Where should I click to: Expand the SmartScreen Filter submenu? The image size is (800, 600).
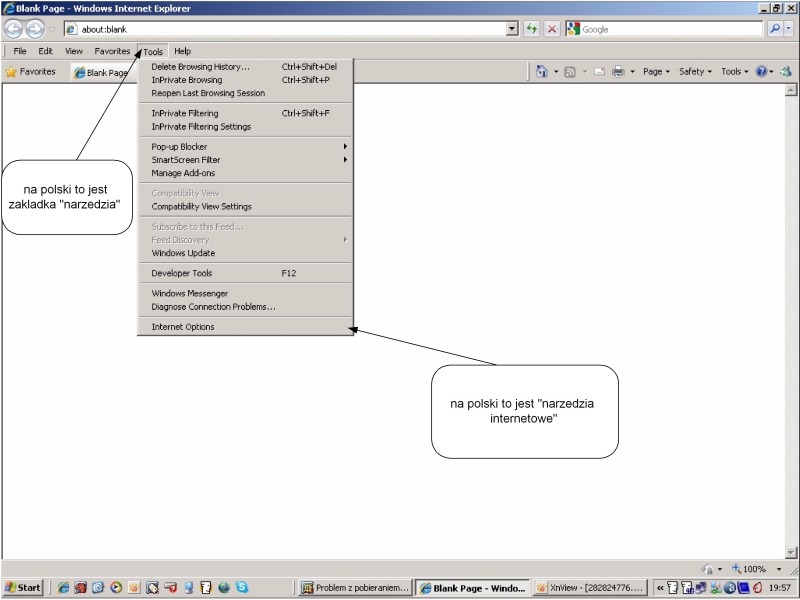point(245,160)
